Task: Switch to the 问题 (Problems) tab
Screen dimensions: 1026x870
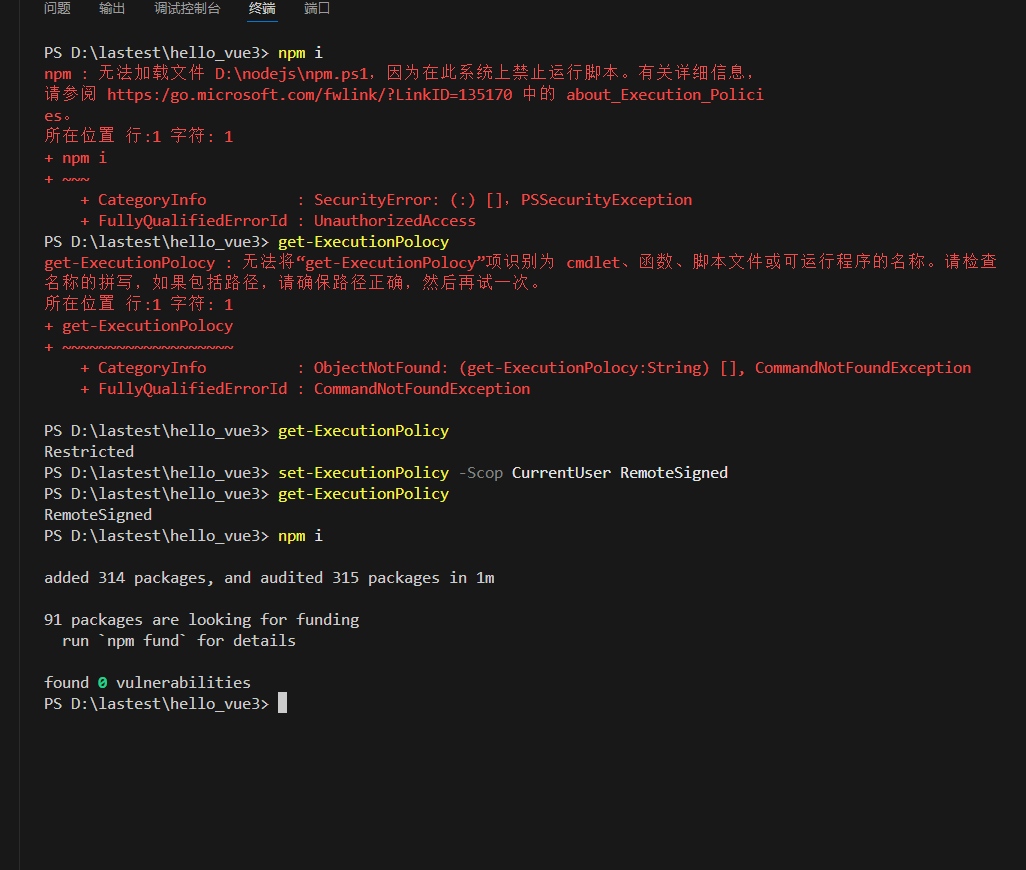Action: tap(56, 9)
